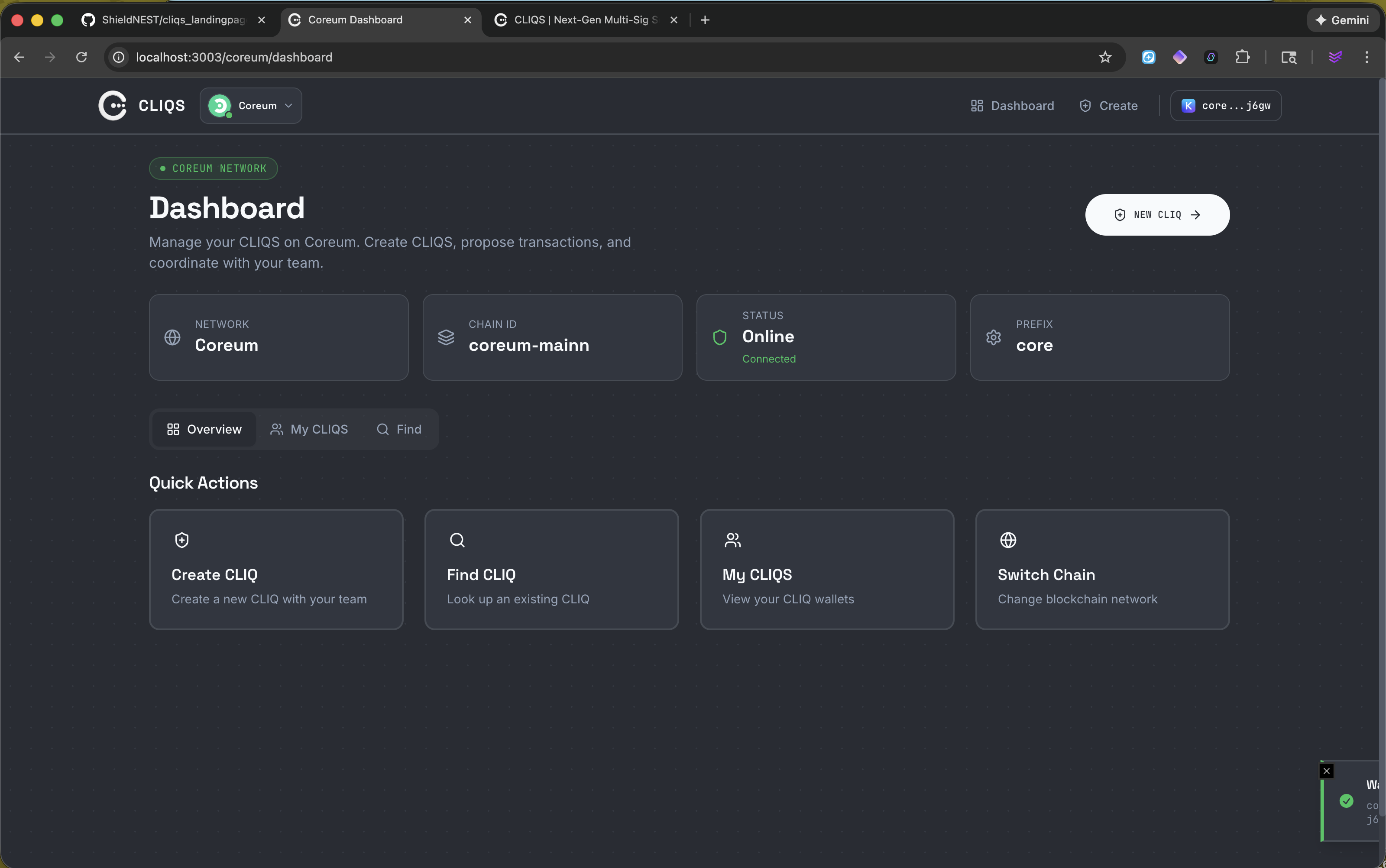Click the Status shield icon showing Online

(x=720, y=337)
